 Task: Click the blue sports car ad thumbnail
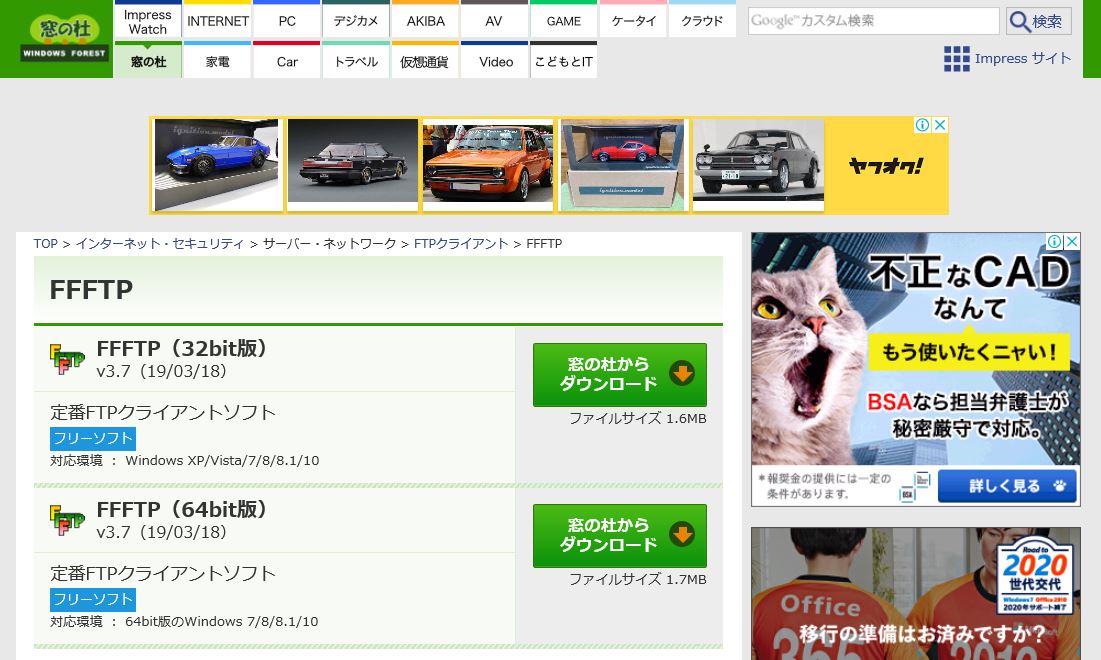[217, 165]
